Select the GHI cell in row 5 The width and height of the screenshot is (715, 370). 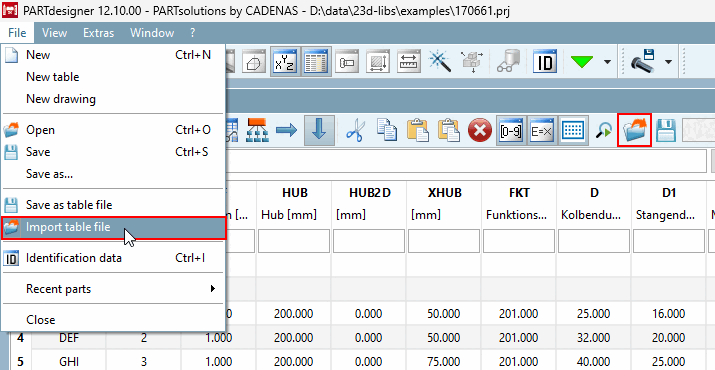pyautogui.click(x=69, y=362)
